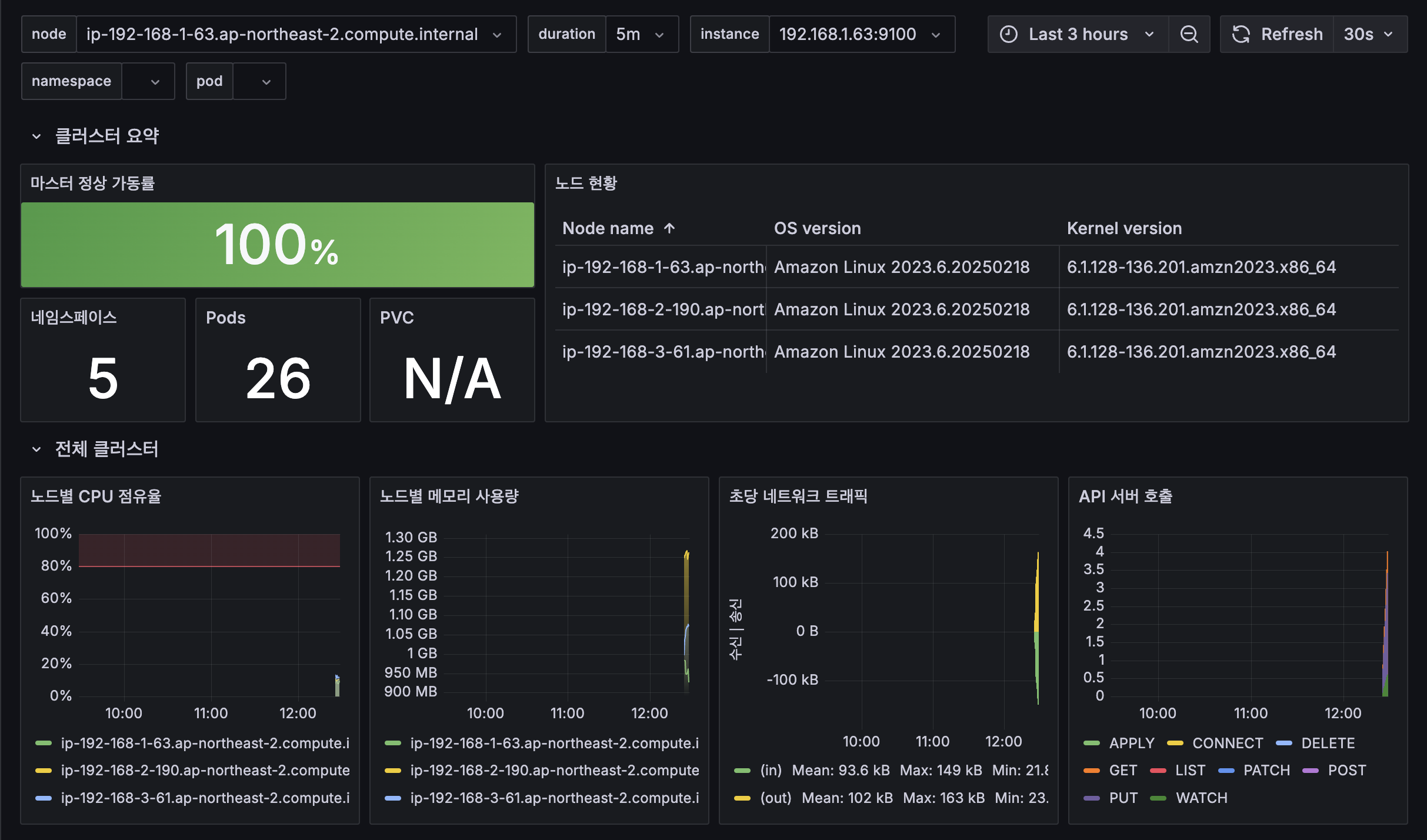Viewport: 1427px width, 840px height.
Task: Toggle GET series in API legend
Action: pyautogui.click(x=1122, y=771)
